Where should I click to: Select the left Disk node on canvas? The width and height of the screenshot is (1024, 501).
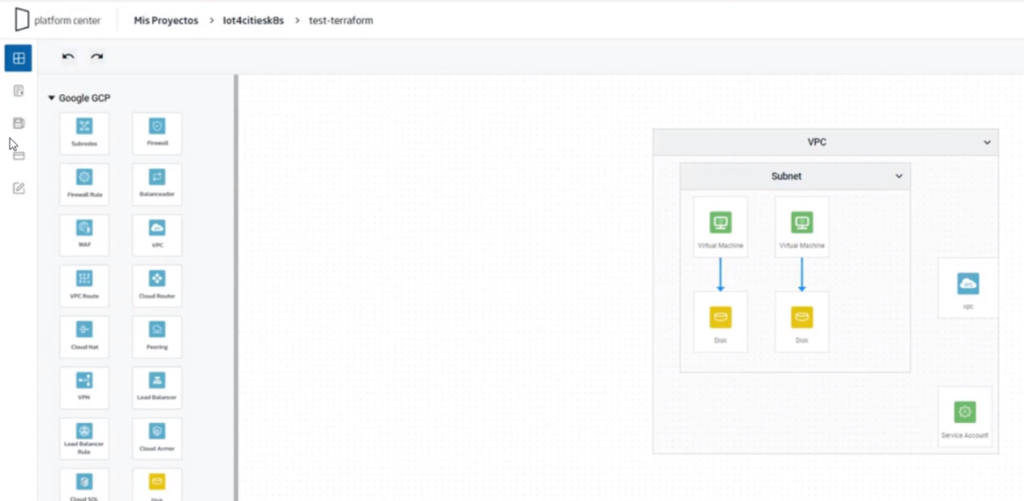[720, 322]
